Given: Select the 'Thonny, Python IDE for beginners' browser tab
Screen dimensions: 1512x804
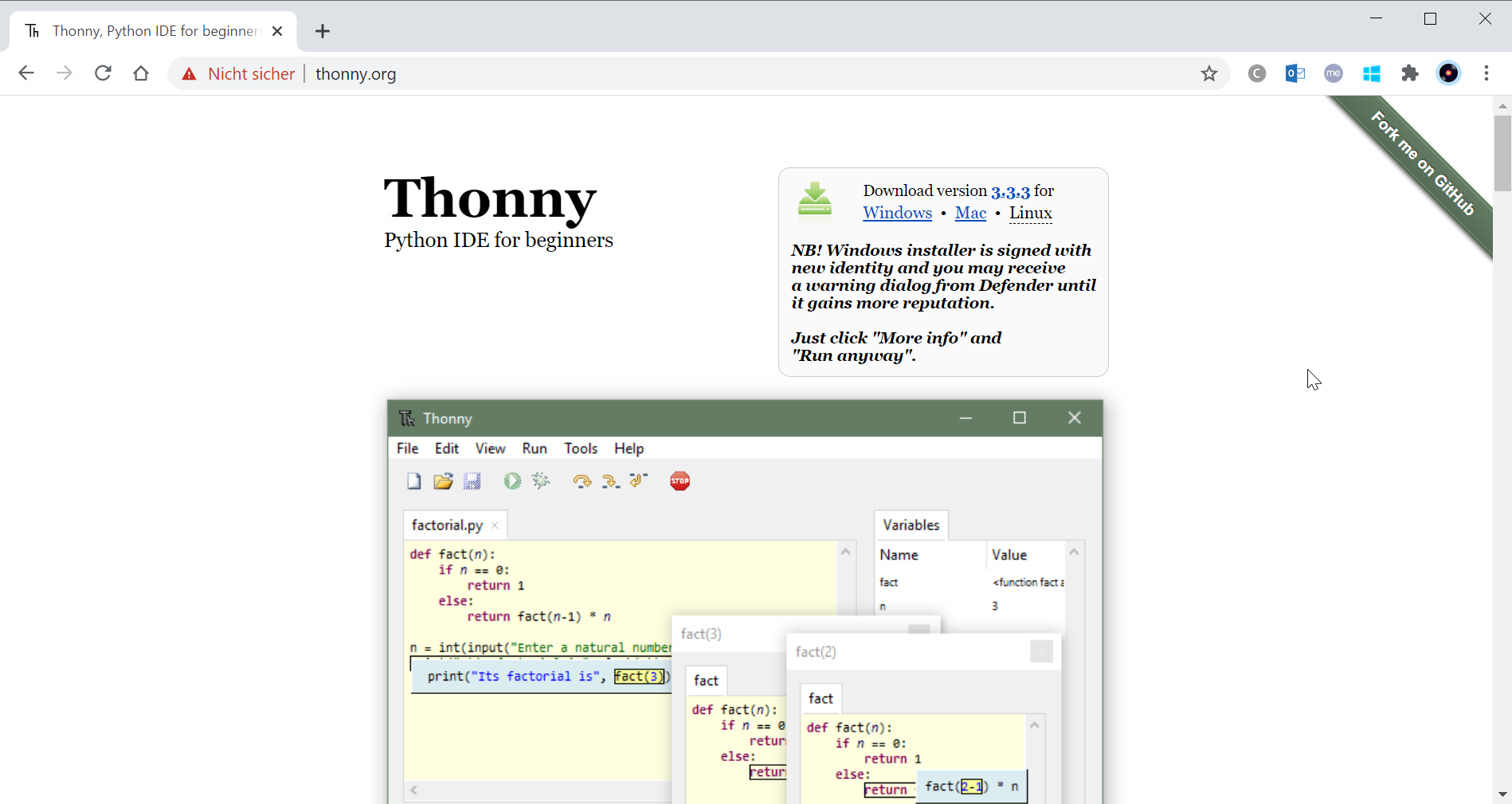Looking at the screenshot, I should [153, 31].
